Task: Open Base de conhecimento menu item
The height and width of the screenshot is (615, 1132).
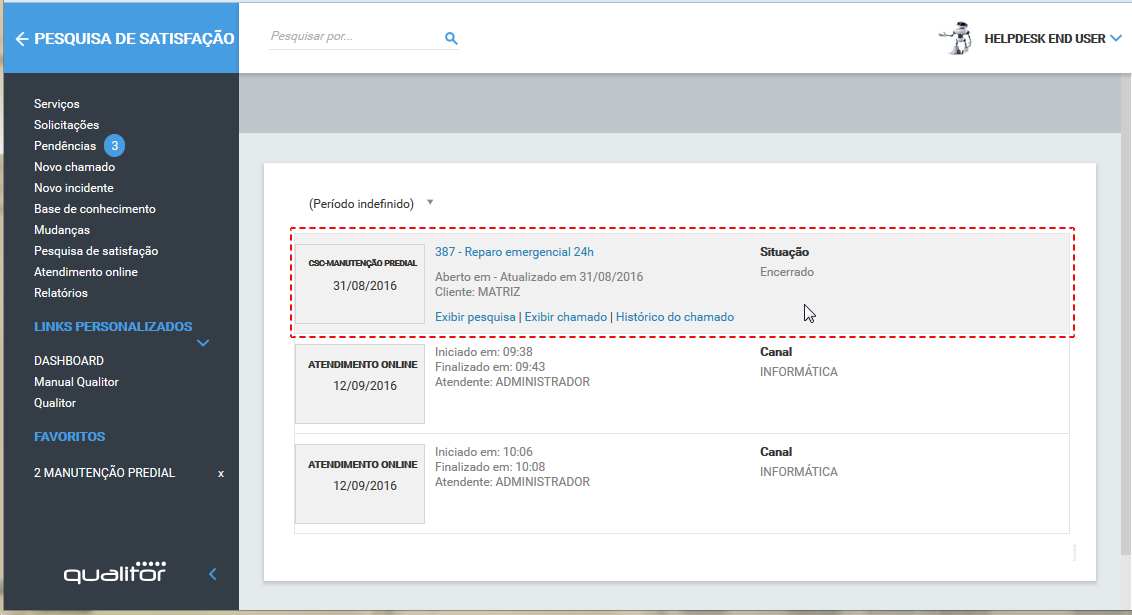Action: pyautogui.click(x=94, y=209)
